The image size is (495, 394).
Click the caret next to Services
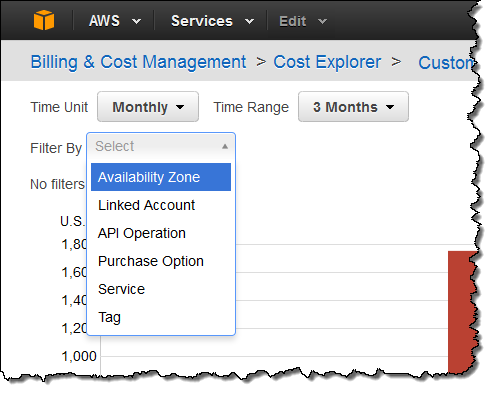click(x=249, y=22)
